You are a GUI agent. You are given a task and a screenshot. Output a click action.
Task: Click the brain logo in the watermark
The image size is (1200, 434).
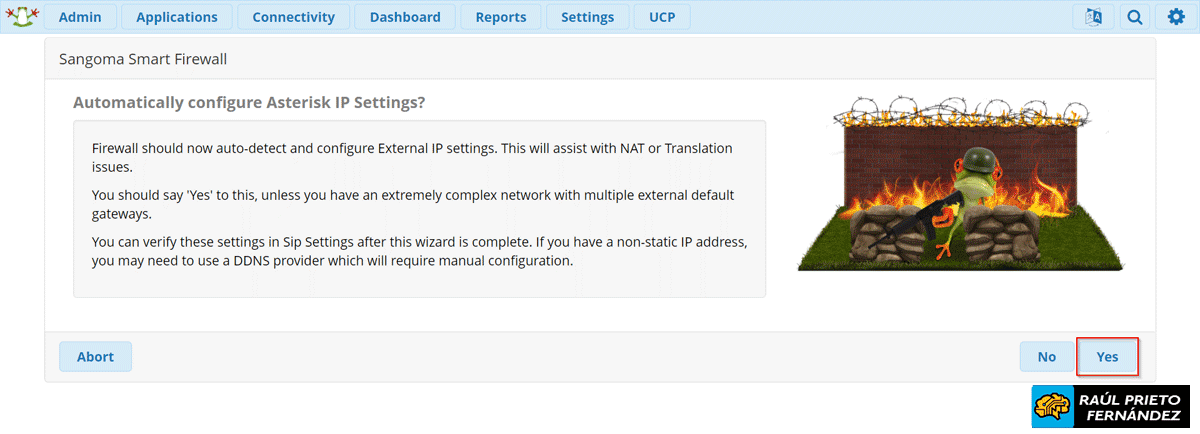coord(1053,408)
